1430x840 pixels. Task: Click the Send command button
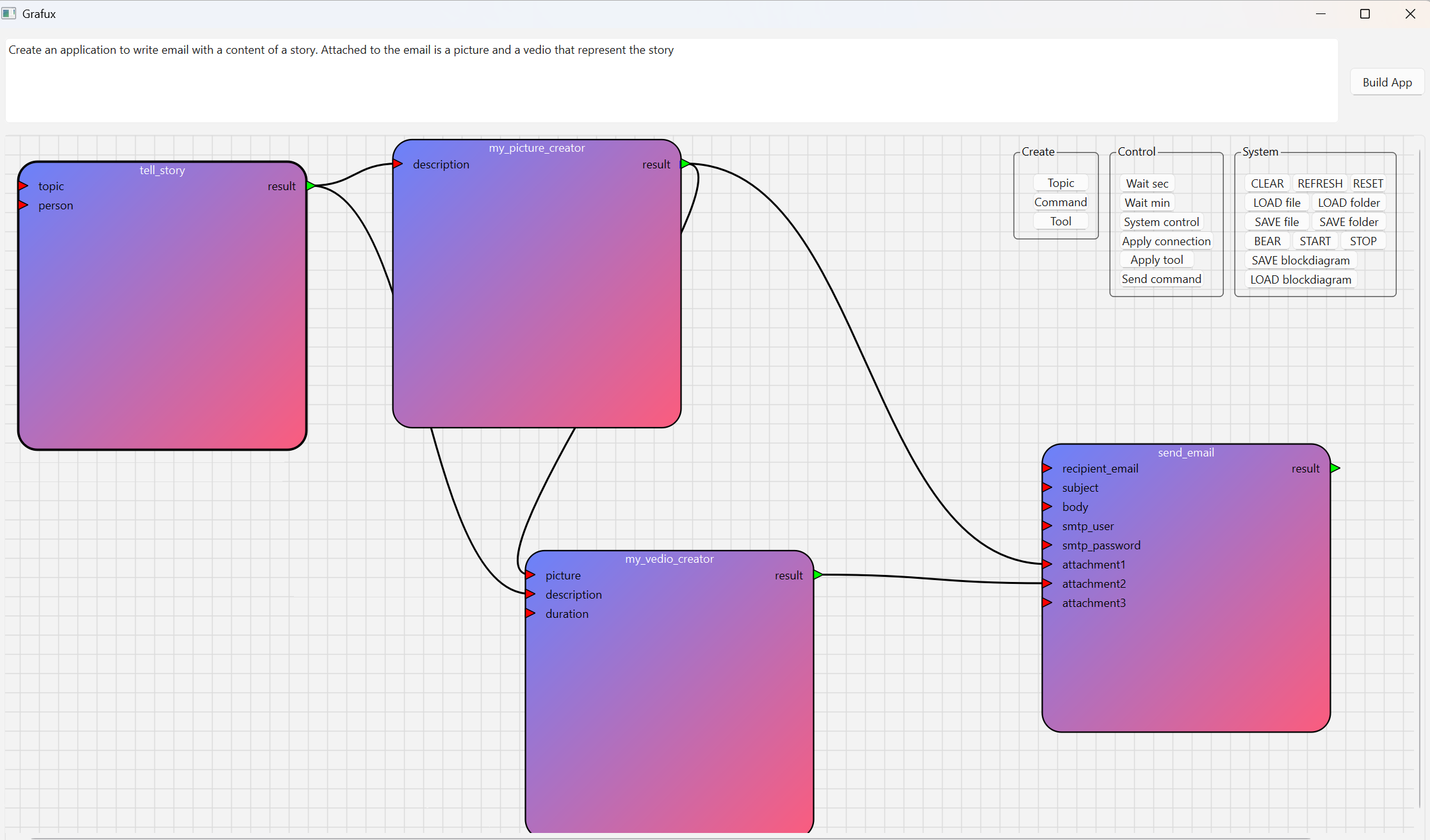click(x=1161, y=279)
